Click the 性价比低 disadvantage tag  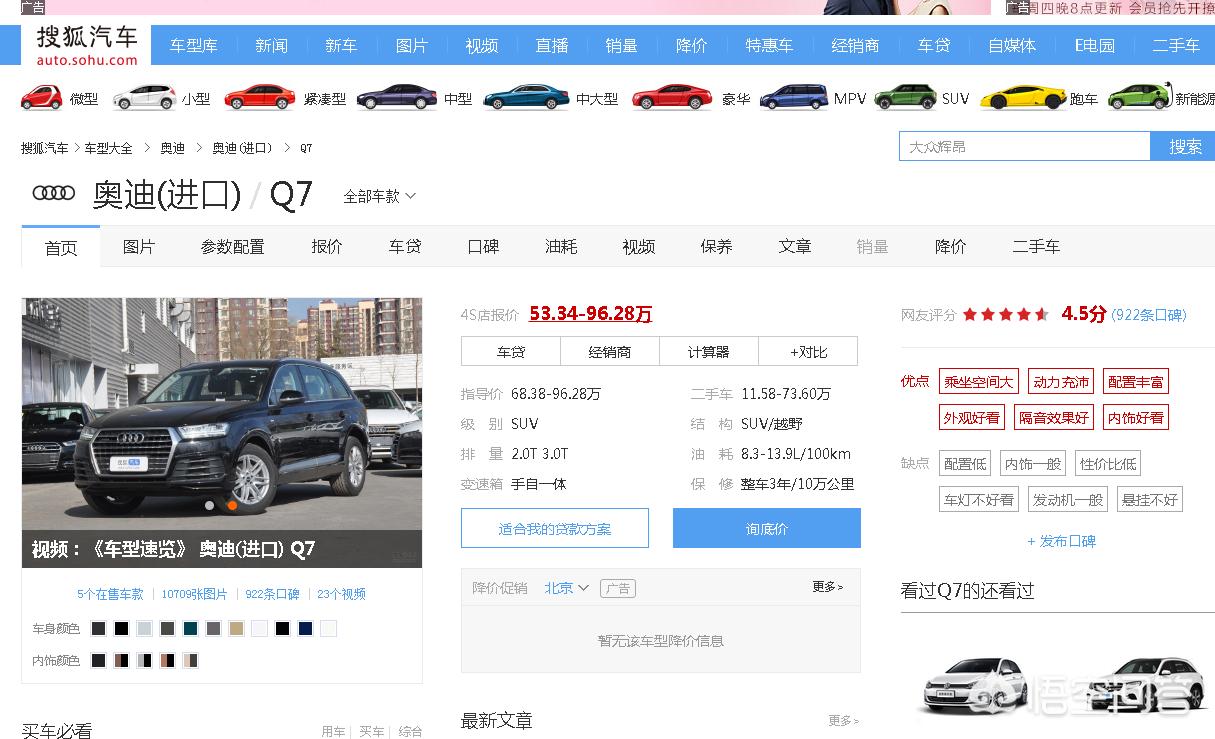click(x=1108, y=464)
